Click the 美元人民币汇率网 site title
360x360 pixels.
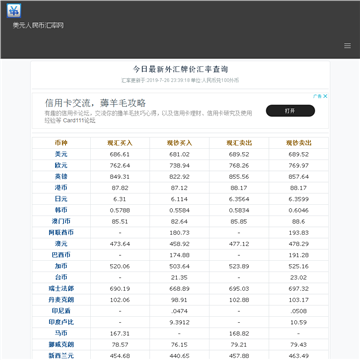[38, 26]
